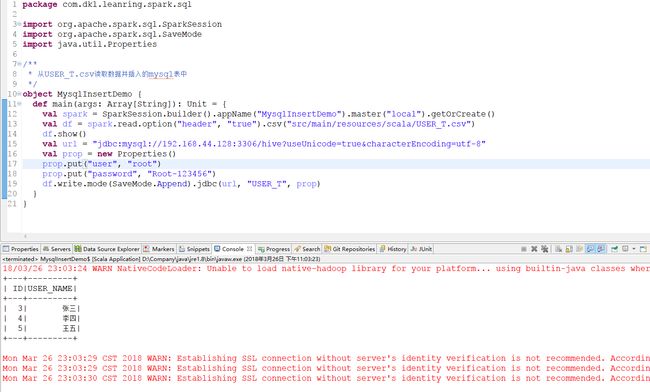This screenshot has width=650, height=392.
Task: Click the console row with ID 4
Action: 41,318
